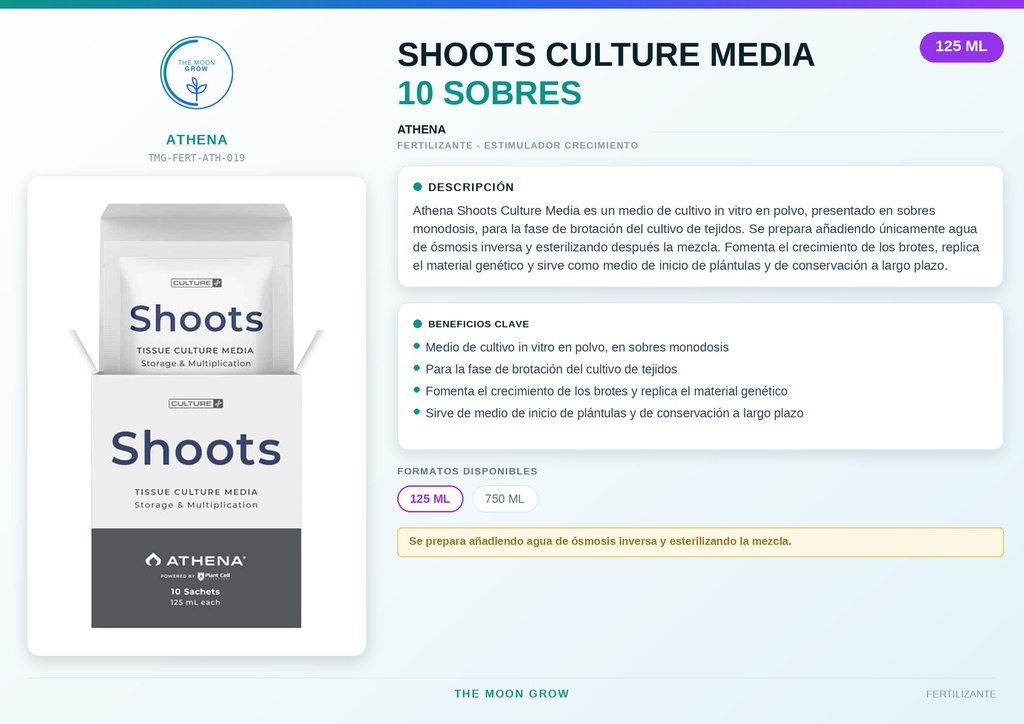Click bullet 'Fomenta el crecimiento de los brotes'

606,391
